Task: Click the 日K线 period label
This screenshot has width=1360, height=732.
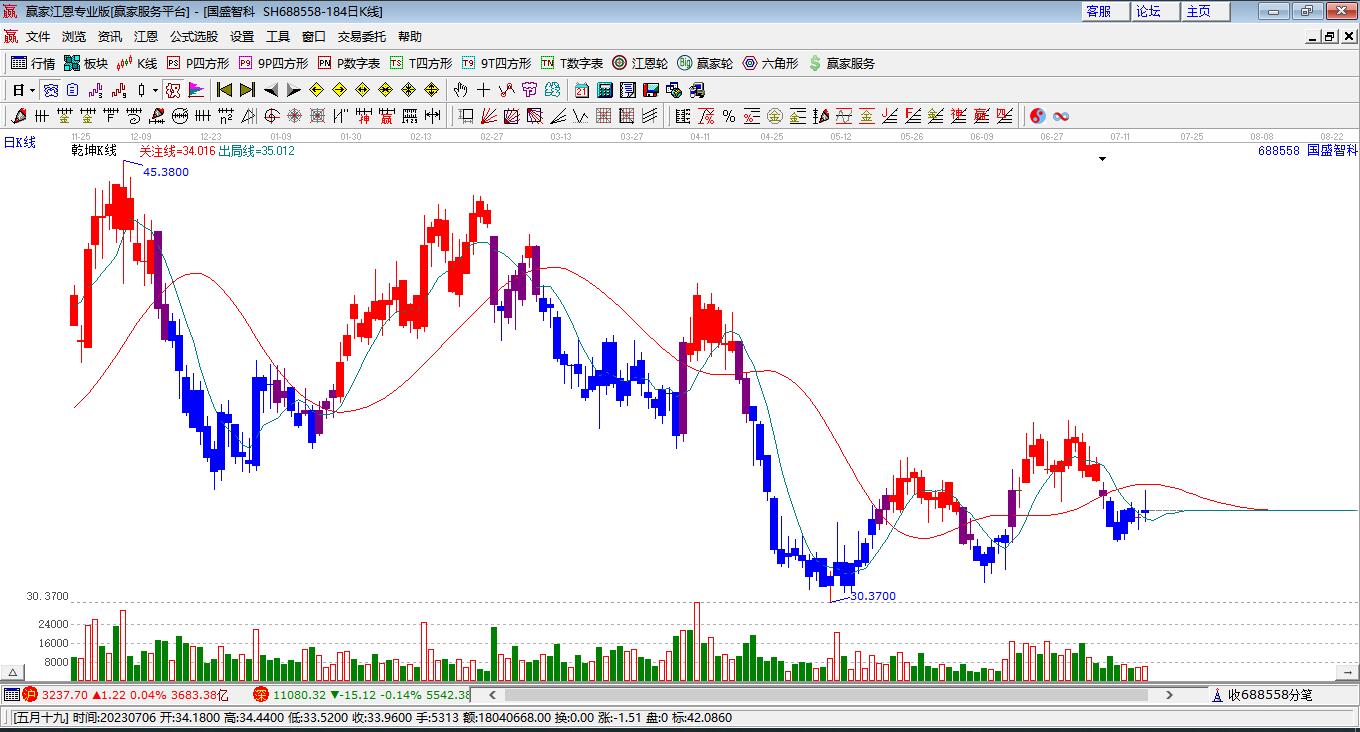Action: tap(19, 143)
